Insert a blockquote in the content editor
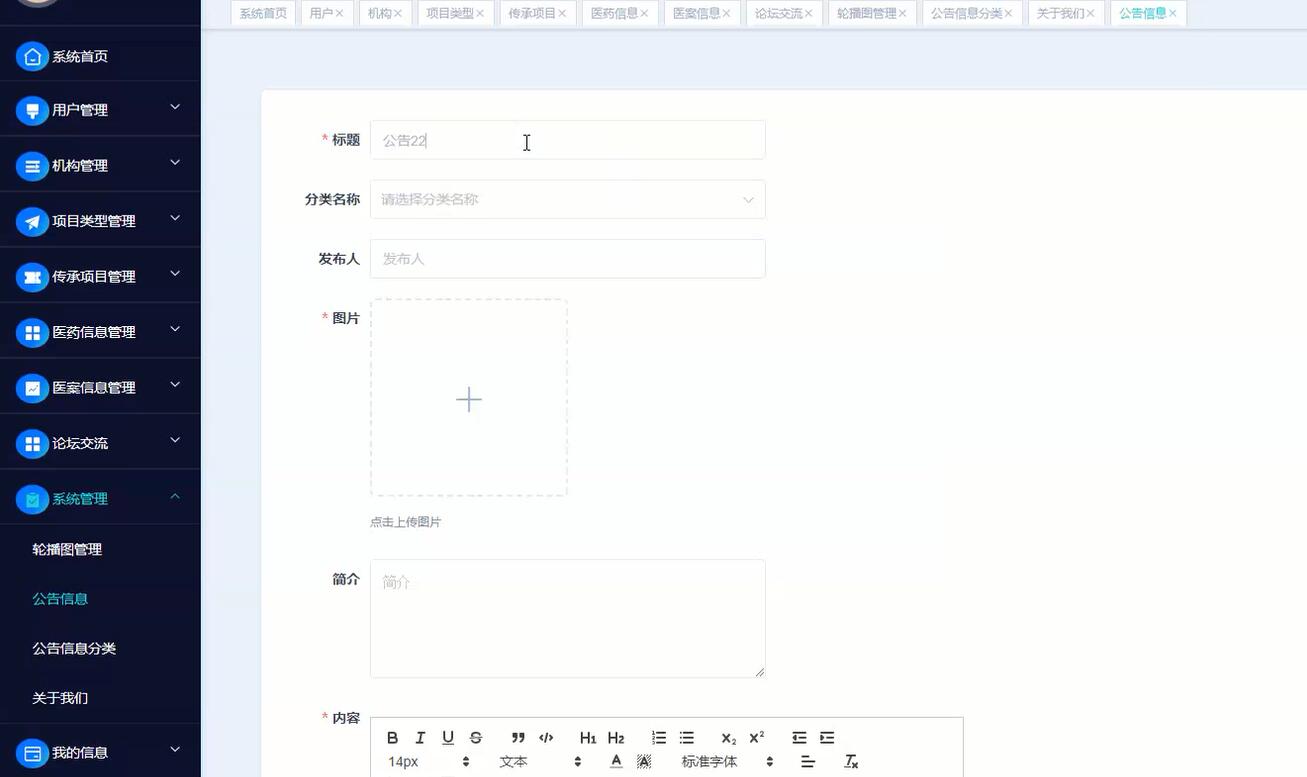The height and width of the screenshot is (777, 1307). 519,737
